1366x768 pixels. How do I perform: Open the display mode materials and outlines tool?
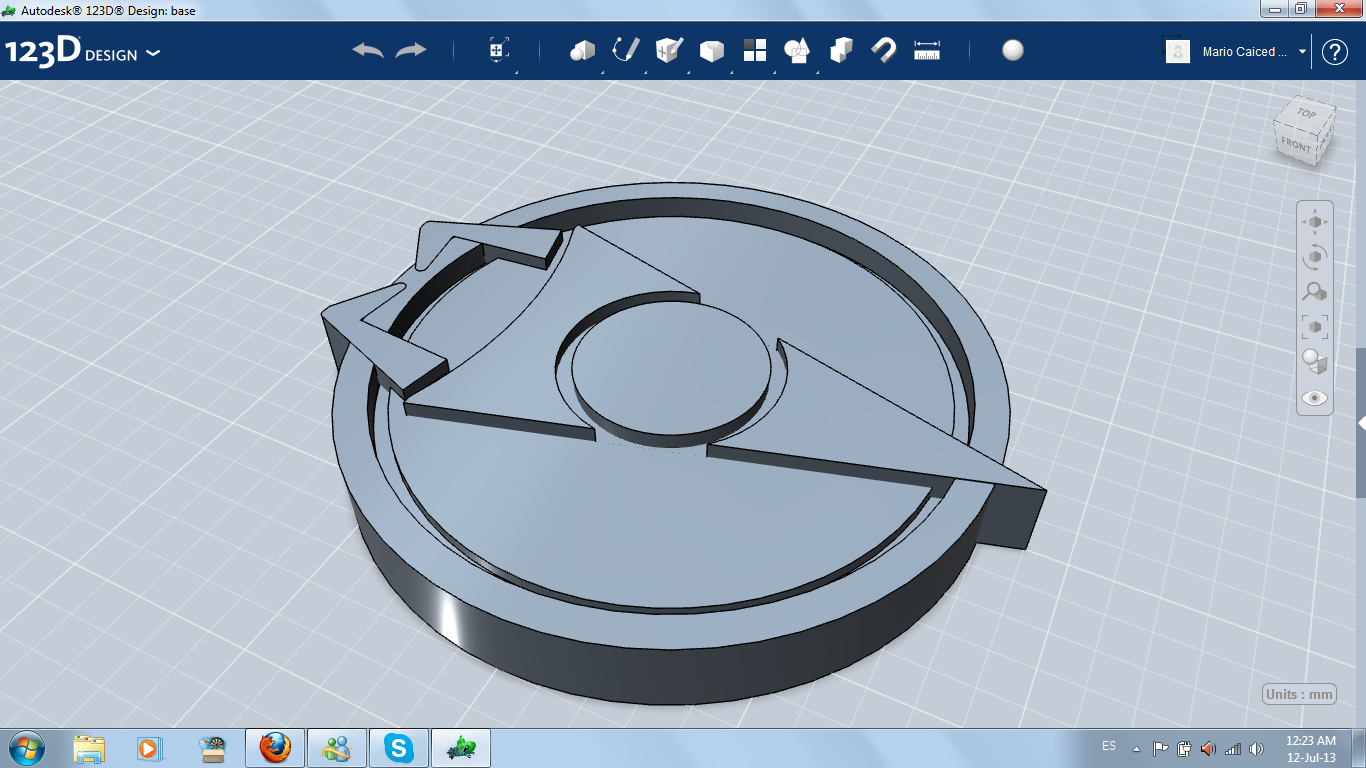(x=1315, y=362)
